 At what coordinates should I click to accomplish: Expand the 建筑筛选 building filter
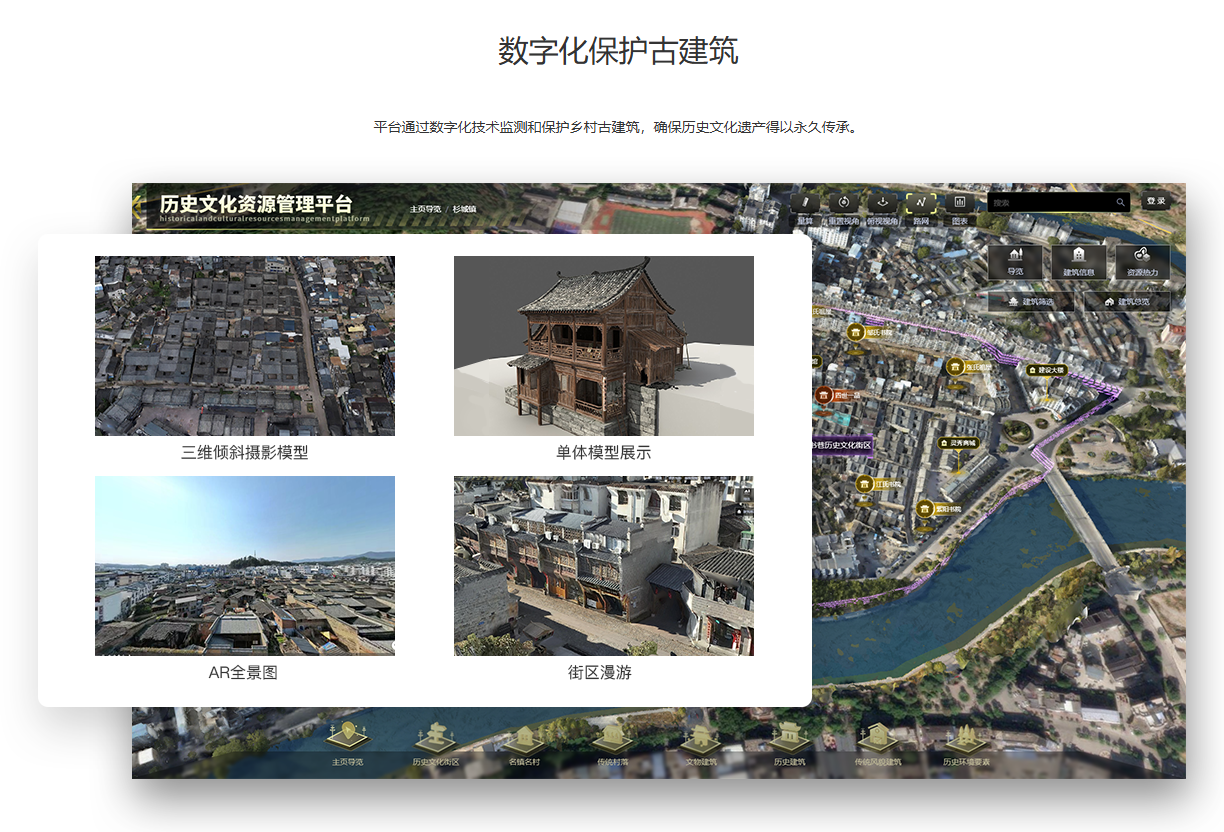[1031, 301]
